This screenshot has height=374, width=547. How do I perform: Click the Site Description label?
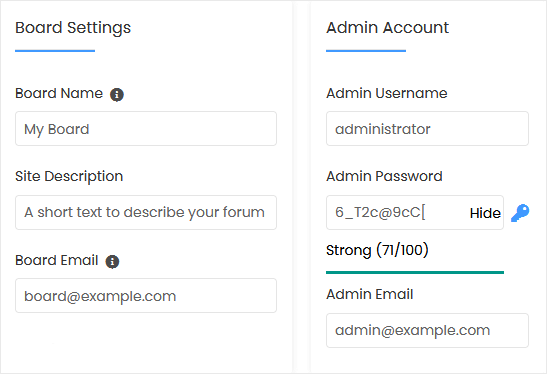point(69,177)
